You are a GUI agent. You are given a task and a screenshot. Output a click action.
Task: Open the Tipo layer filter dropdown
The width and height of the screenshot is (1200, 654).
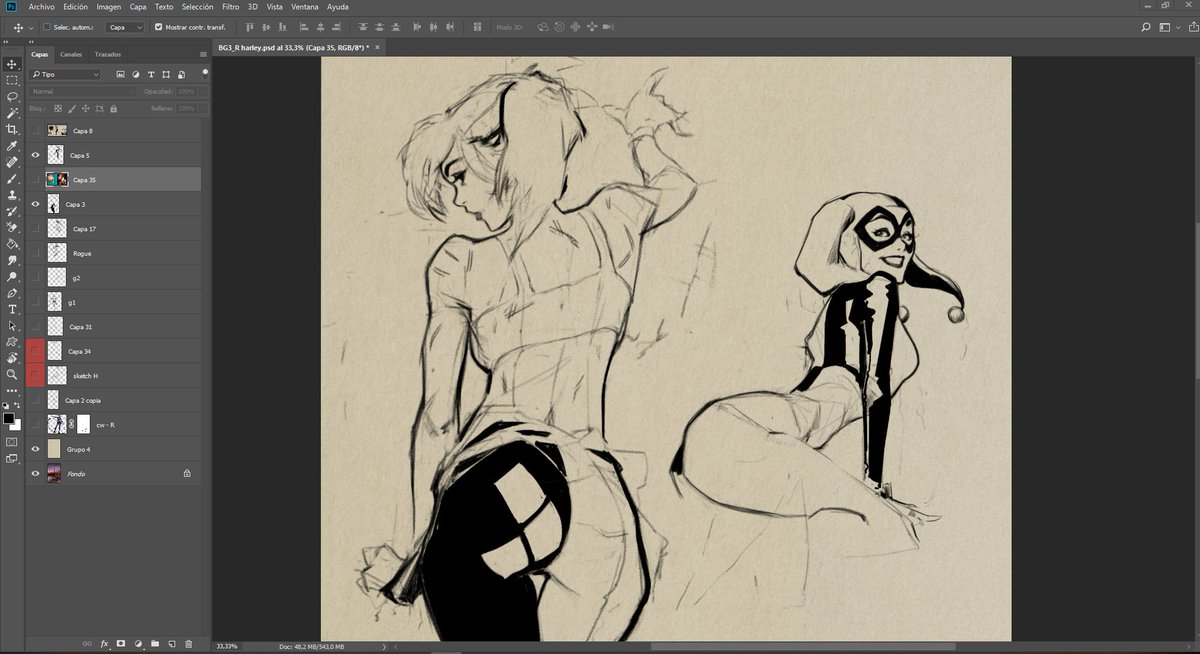point(66,75)
